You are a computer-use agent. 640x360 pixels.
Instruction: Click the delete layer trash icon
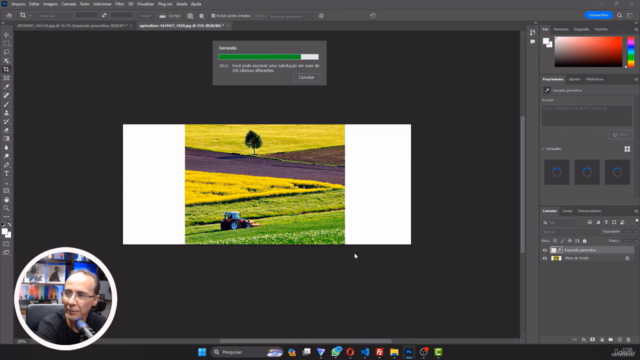[x=629, y=340]
